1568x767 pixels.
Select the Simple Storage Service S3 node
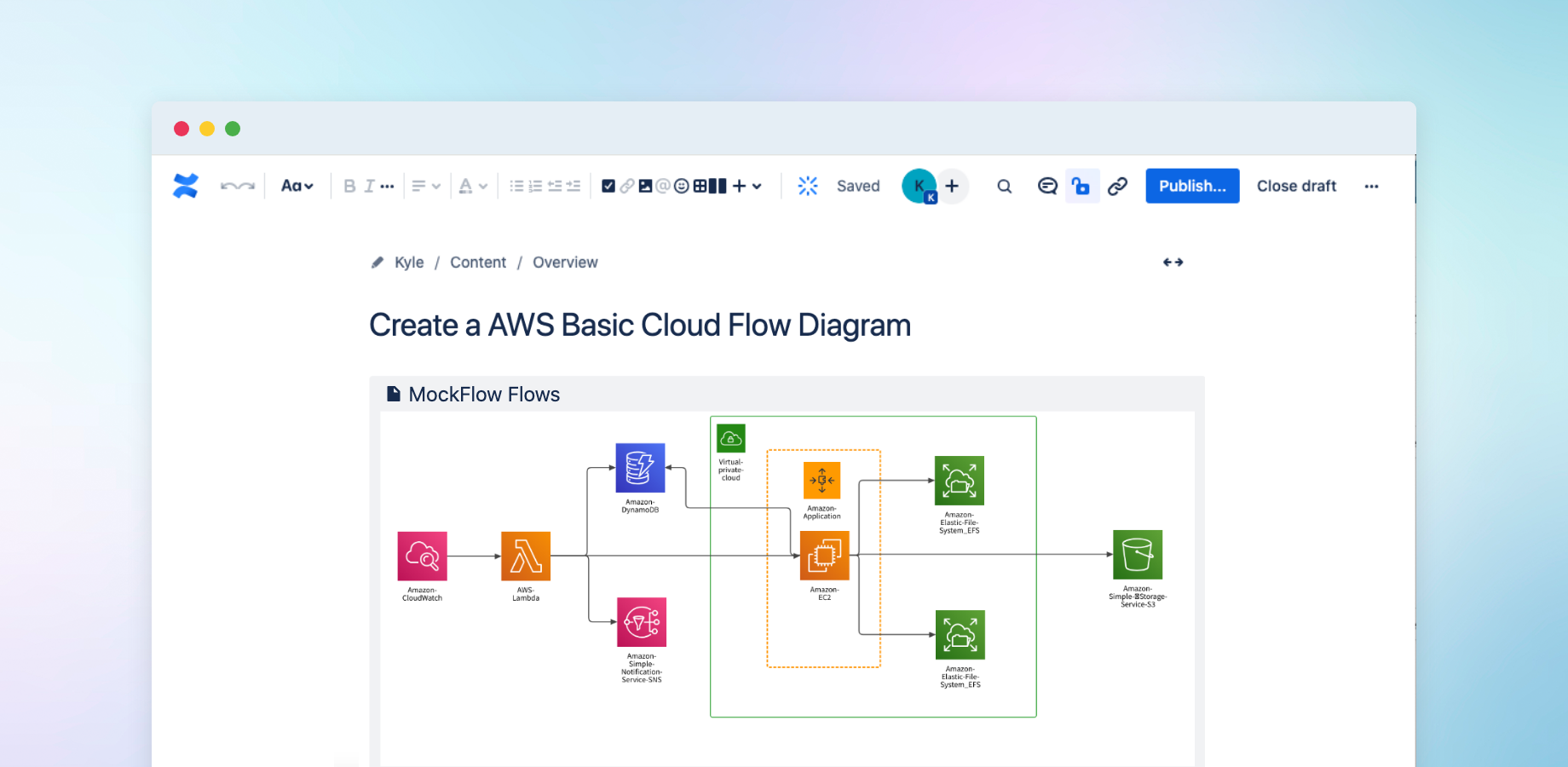coord(1138,555)
